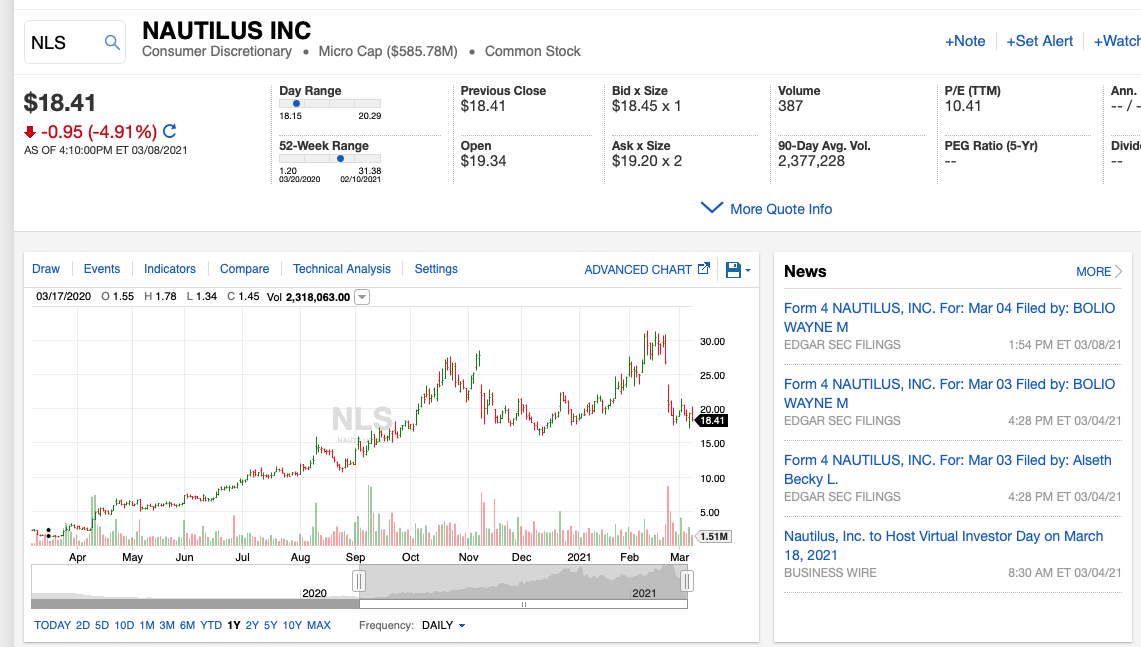Open the advanced chart pop-out icon

[704, 269]
